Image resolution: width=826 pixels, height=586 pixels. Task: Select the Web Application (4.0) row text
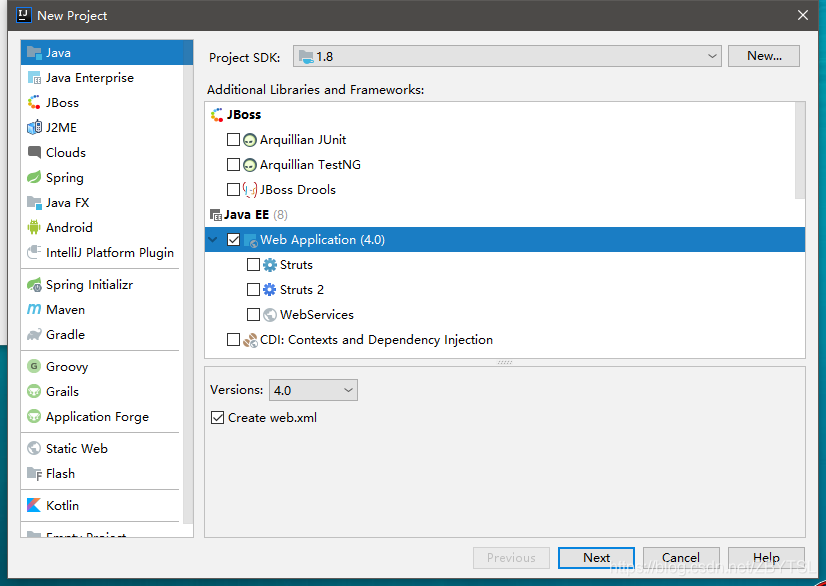322,240
